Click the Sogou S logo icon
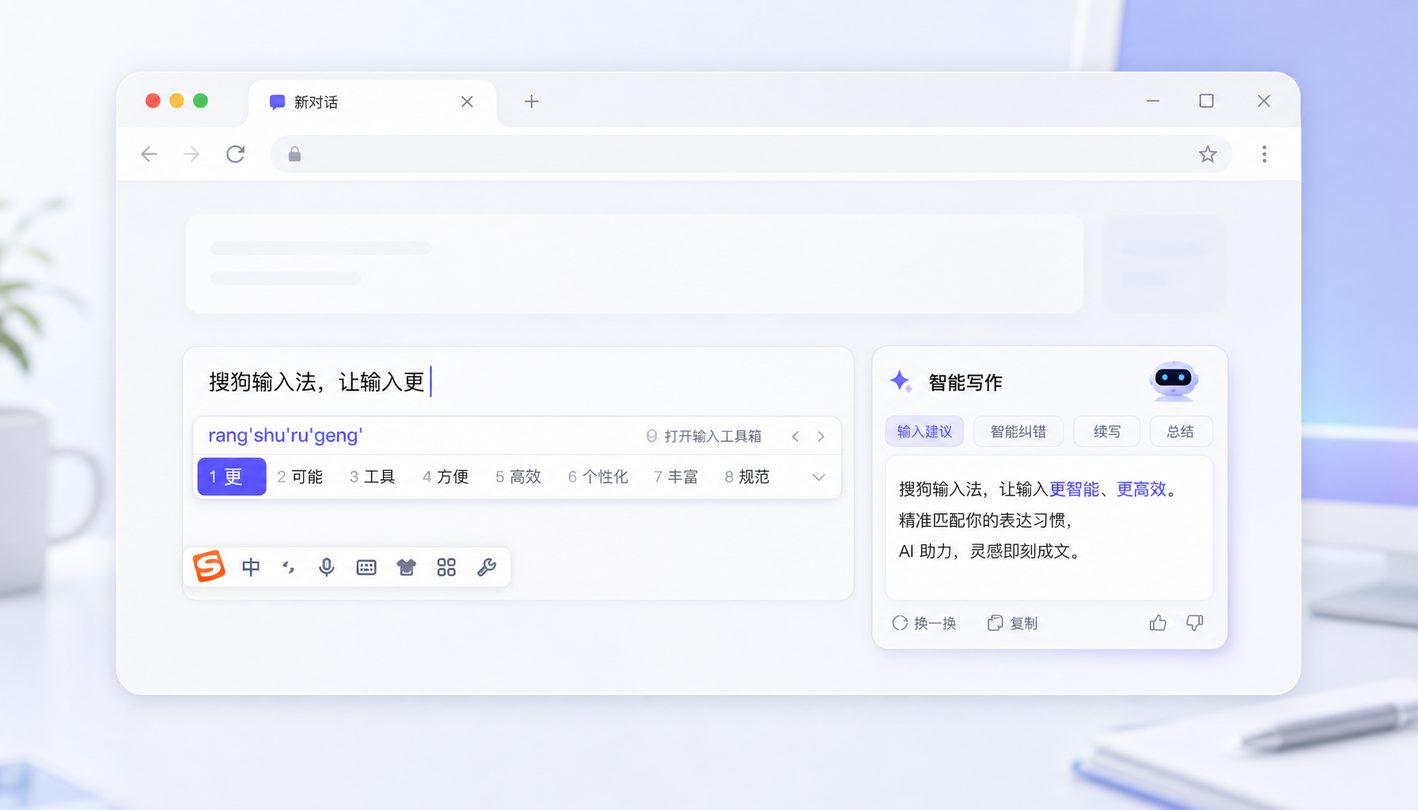The height and width of the screenshot is (810, 1418). tap(209, 567)
